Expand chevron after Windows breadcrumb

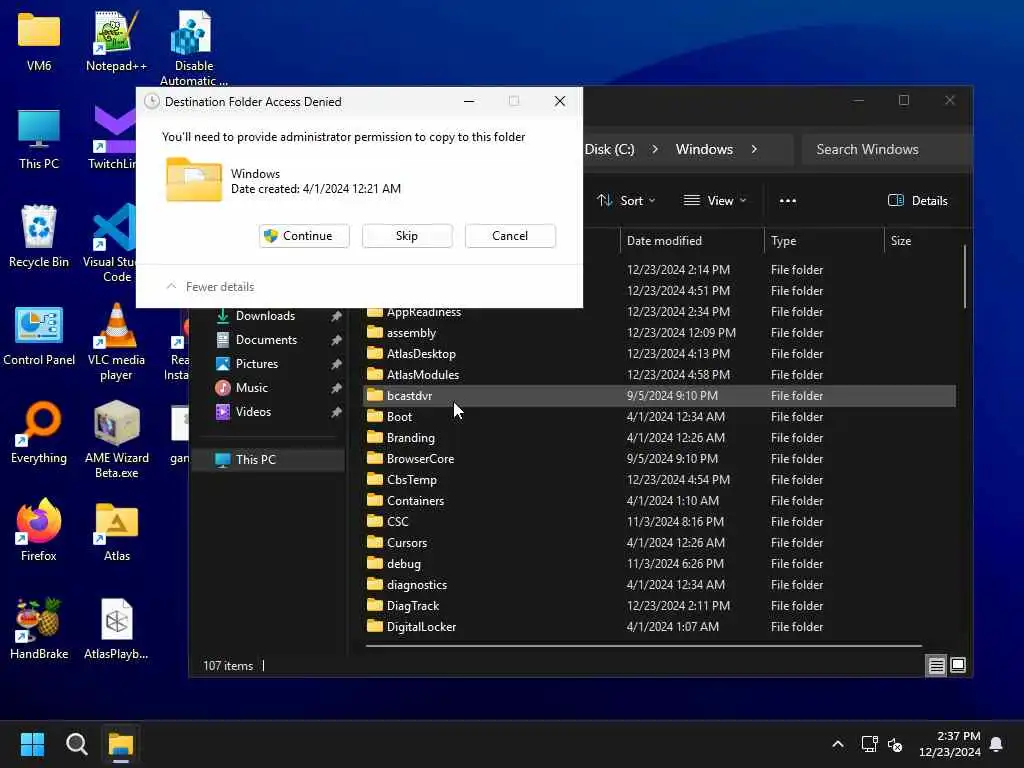pos(754,150)
